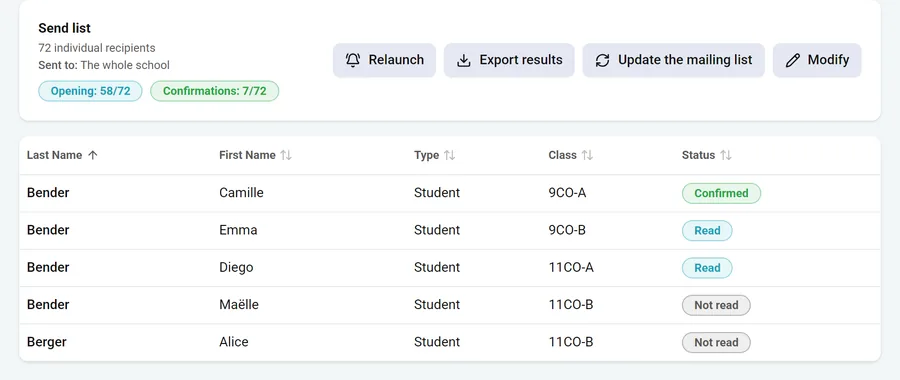Click Student type in Maëlle's row

437,305
